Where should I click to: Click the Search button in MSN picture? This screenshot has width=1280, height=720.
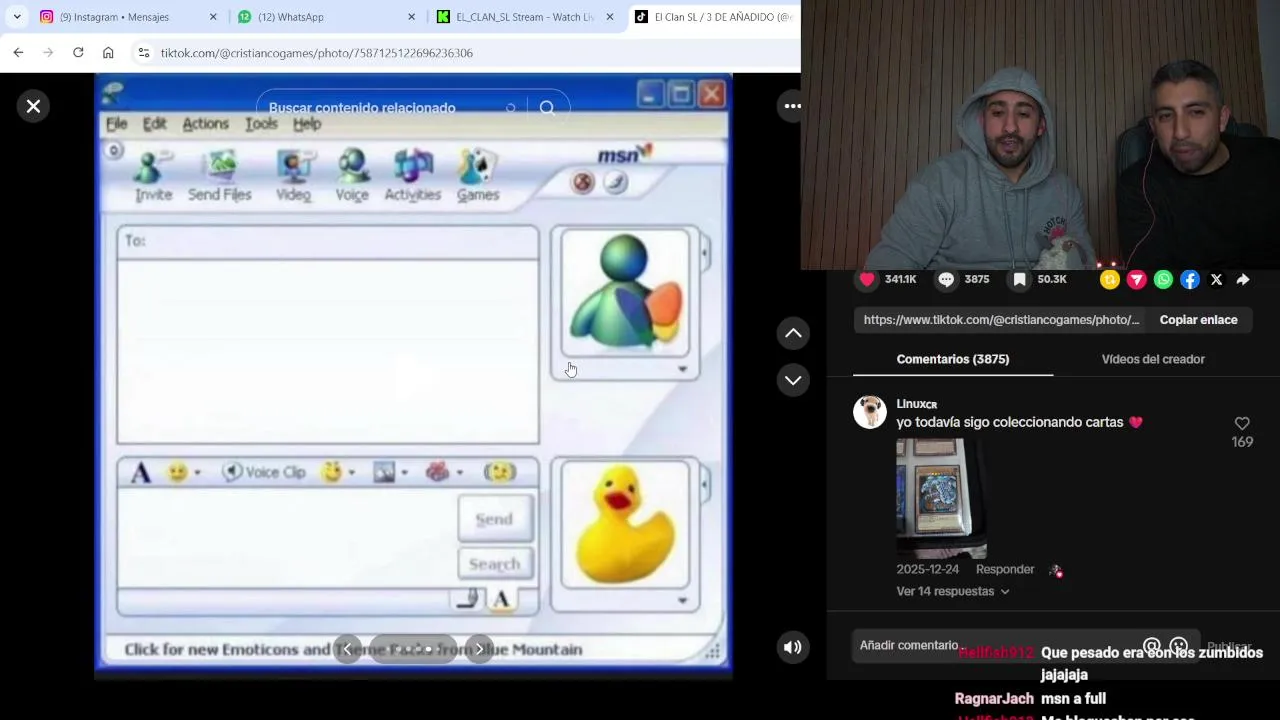pyautogui.click(x=495, y=564)
